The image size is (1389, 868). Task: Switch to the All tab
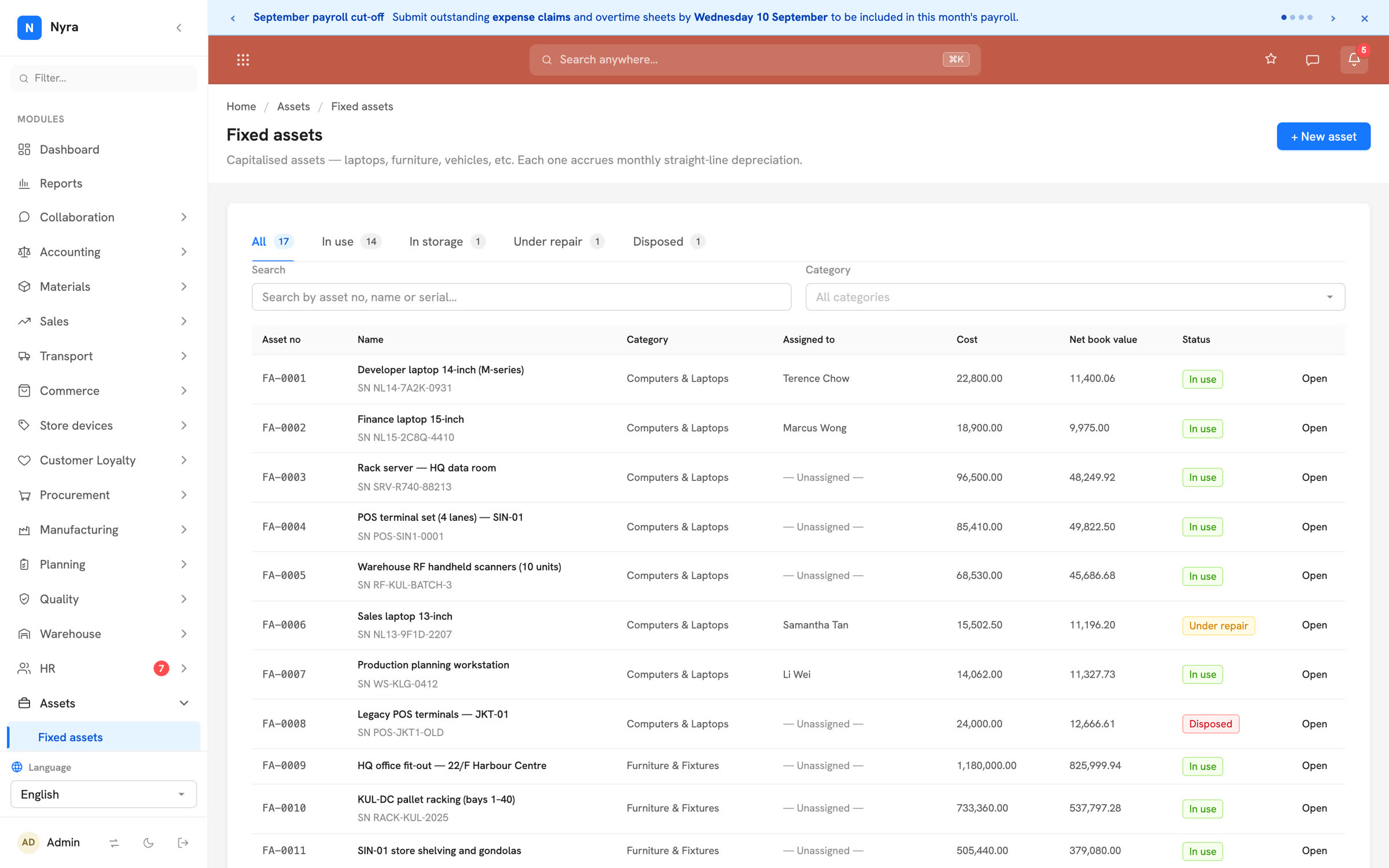(272, 241)
